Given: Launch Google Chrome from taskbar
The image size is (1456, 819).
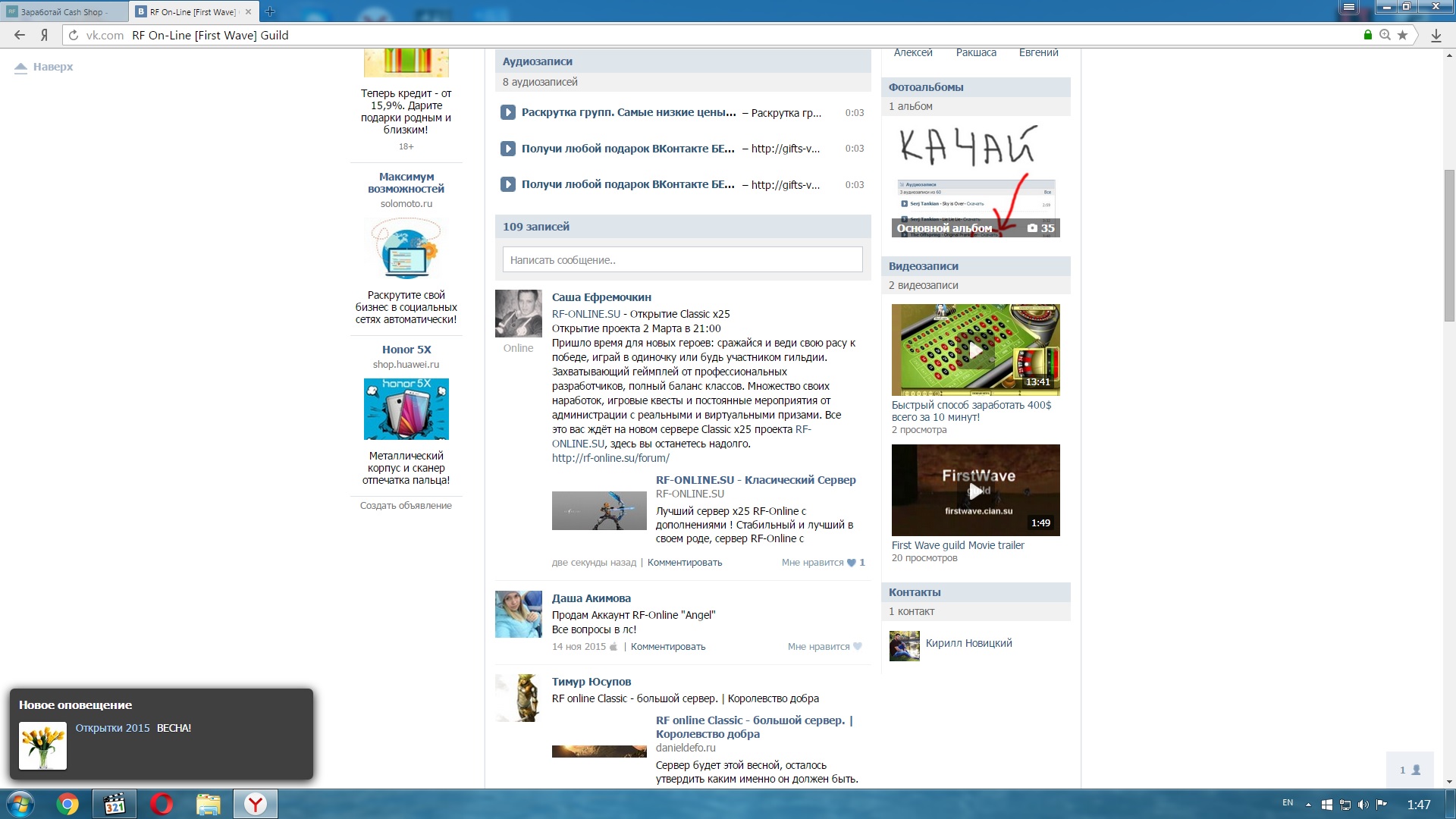Looking at the screenshot, I should 67,804.
